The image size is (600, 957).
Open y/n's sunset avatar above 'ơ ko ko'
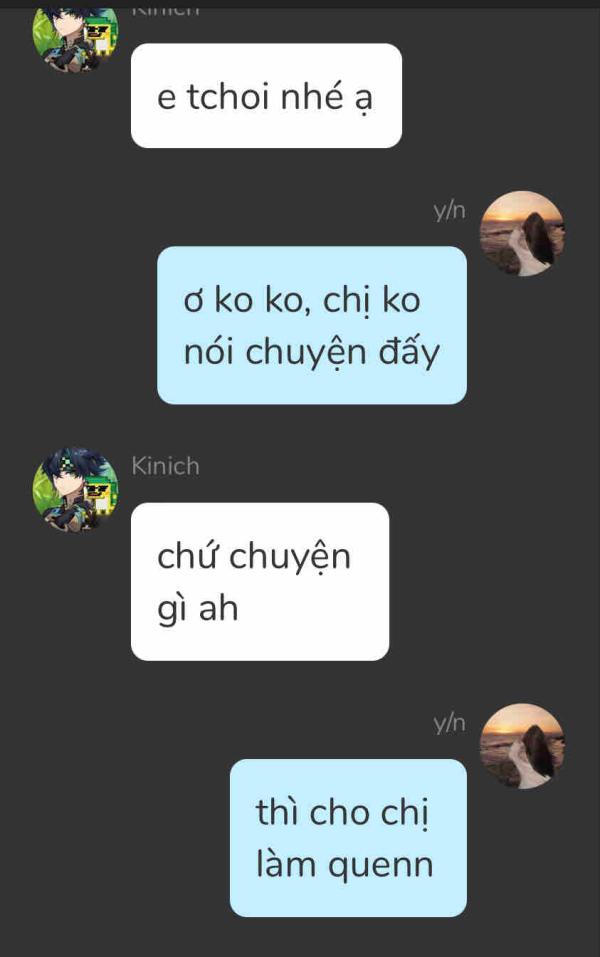(x=522, y=233)
